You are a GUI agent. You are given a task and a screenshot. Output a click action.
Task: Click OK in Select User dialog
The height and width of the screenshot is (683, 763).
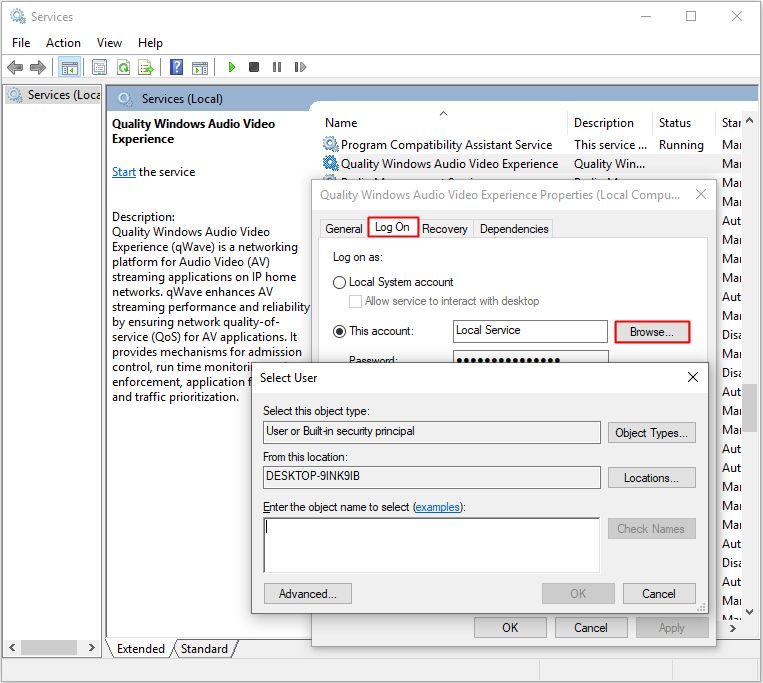click(578, 593)
